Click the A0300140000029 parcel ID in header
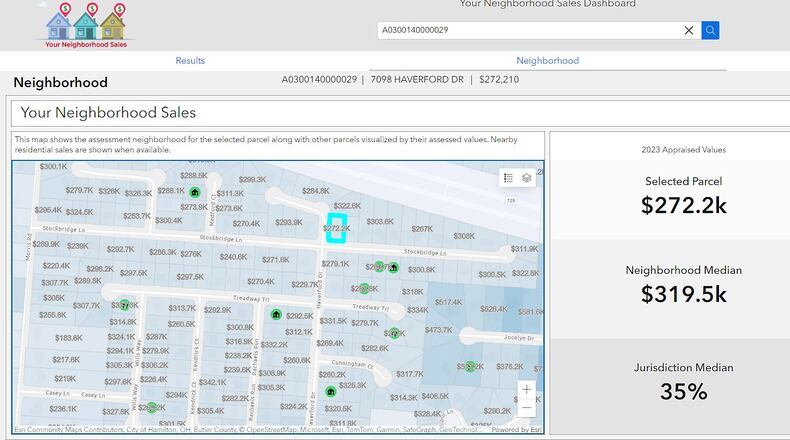This screenshot has width=790, height=440. pos(319,80)
